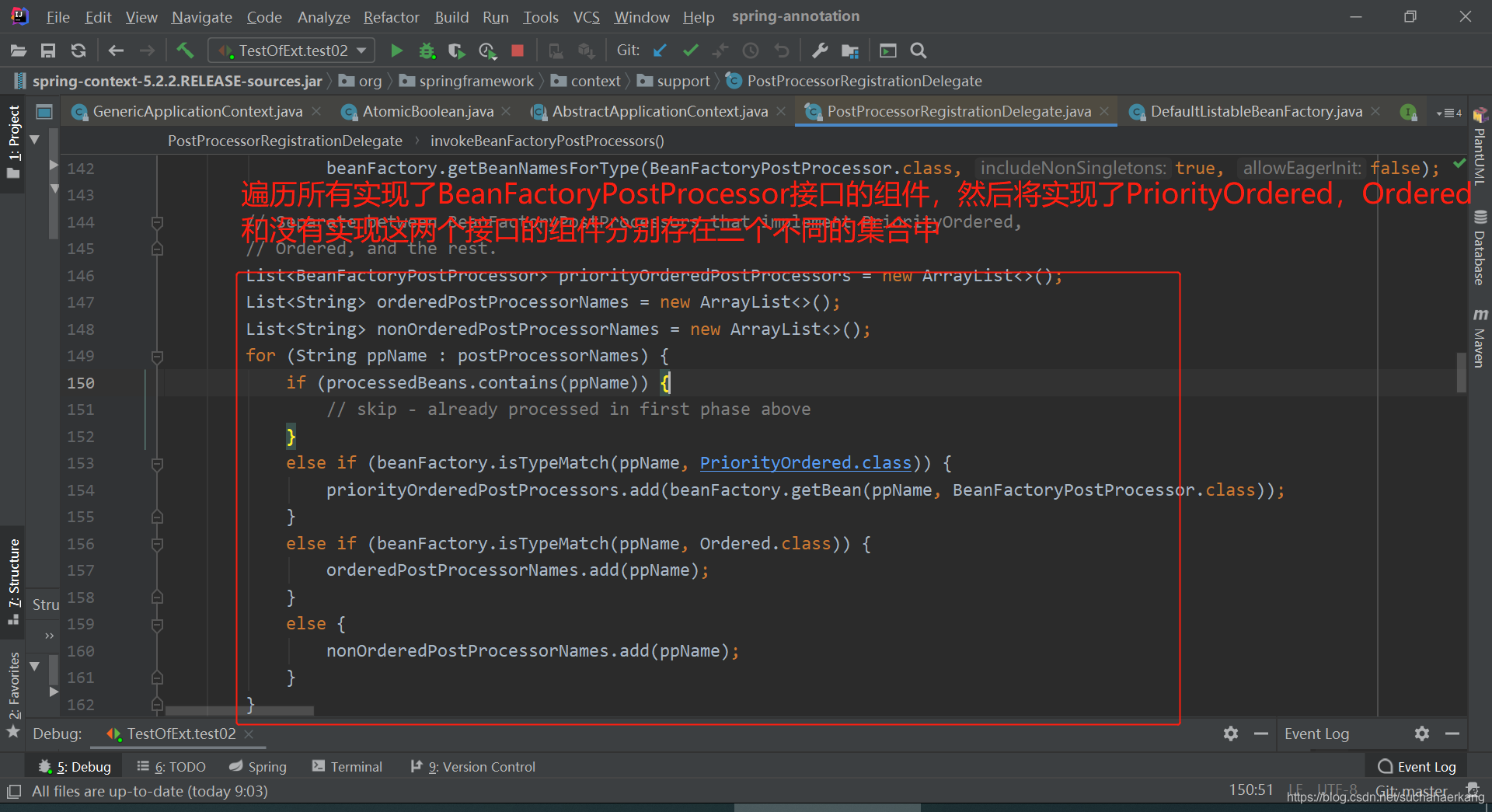Open the Spring tool window

pos(258,767)
